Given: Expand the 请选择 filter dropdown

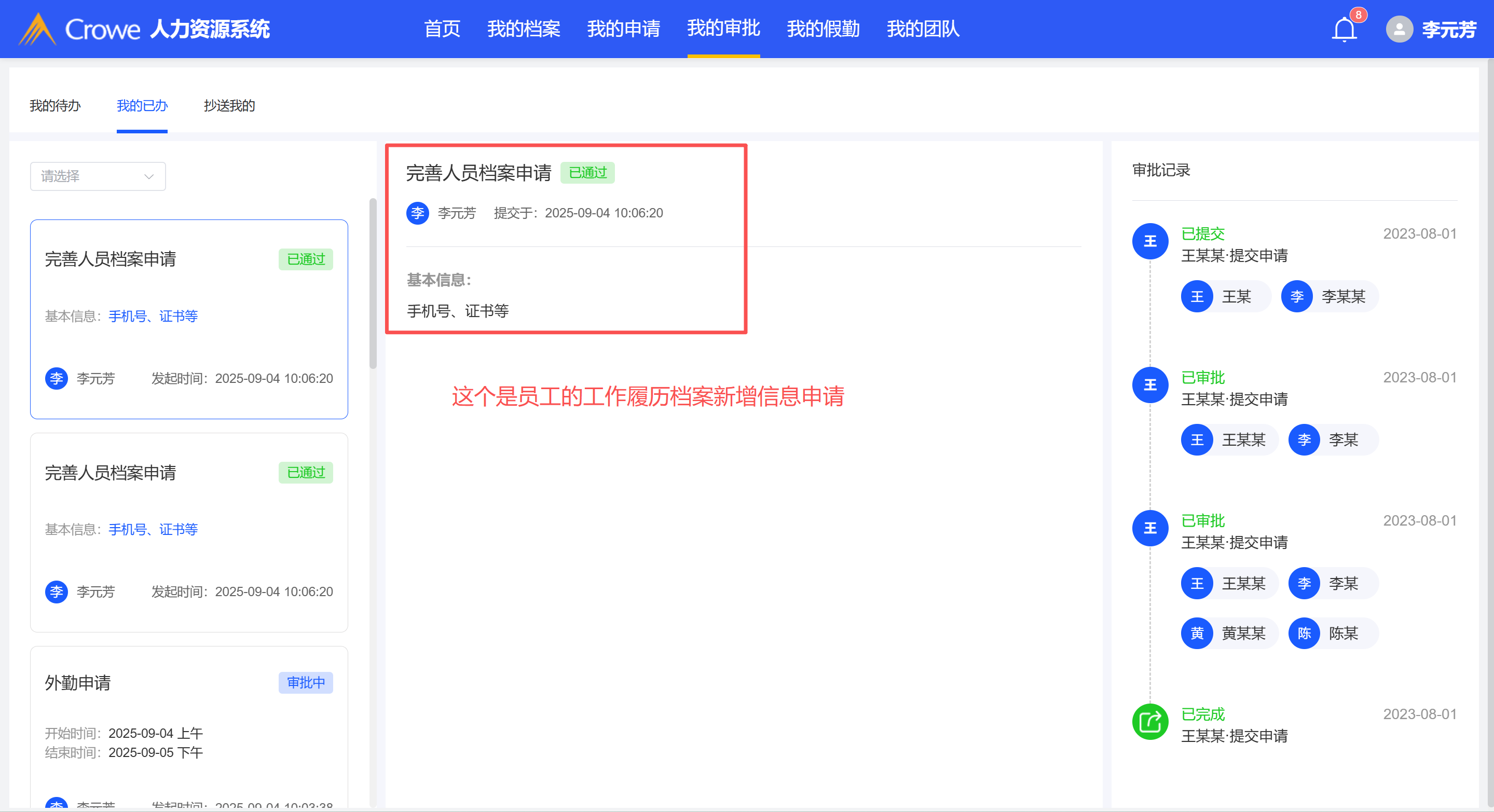Looking at the screenshot, I should 98,176.
